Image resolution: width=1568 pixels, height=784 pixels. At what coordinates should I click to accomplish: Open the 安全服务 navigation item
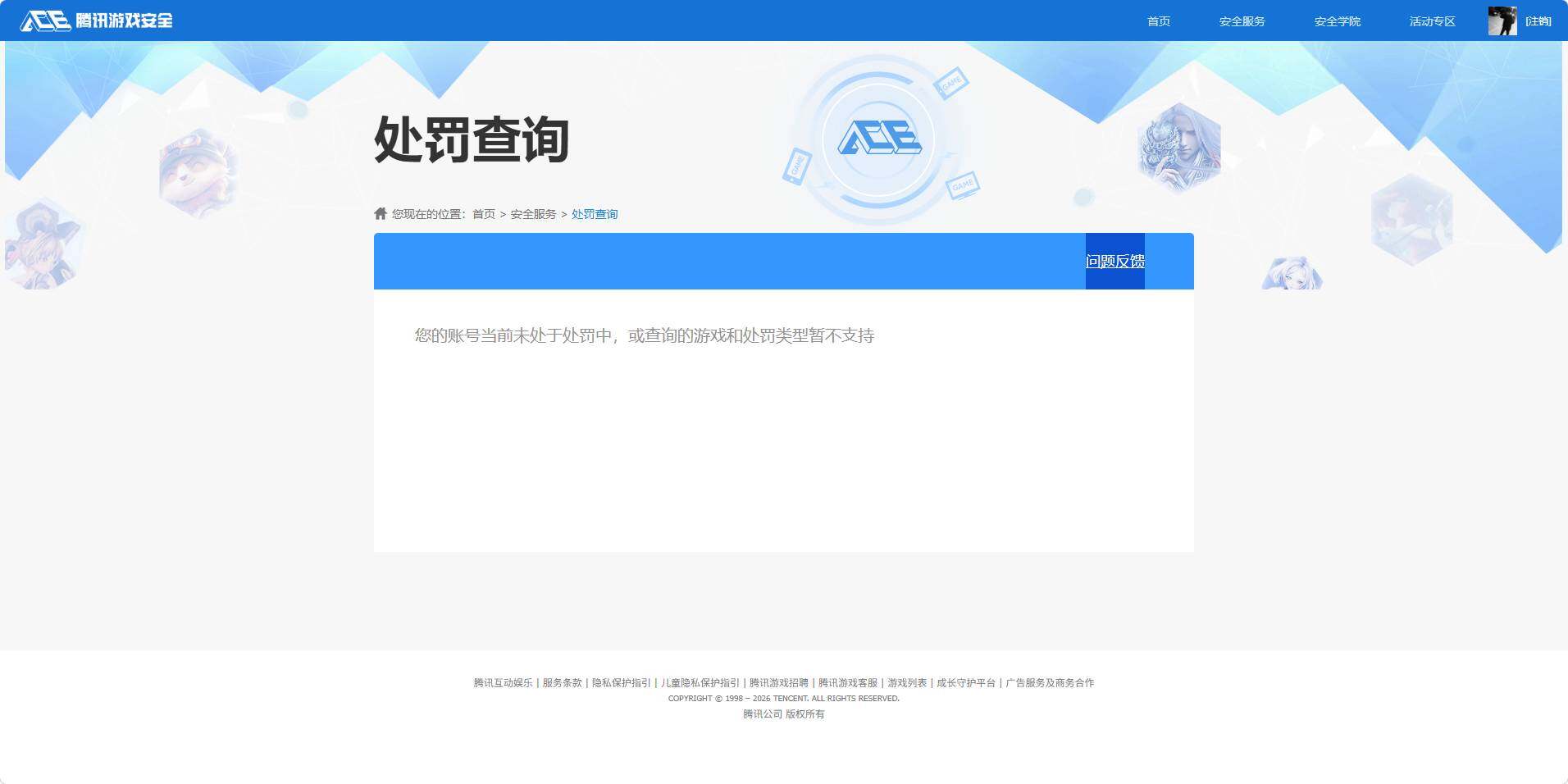1242,21
